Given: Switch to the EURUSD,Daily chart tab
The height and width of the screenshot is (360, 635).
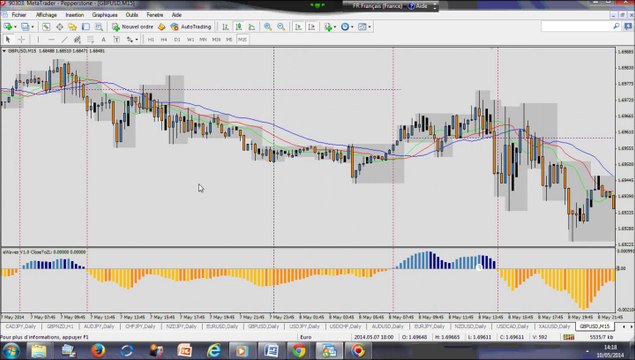Looking at the screenshot, I should 222,326.
